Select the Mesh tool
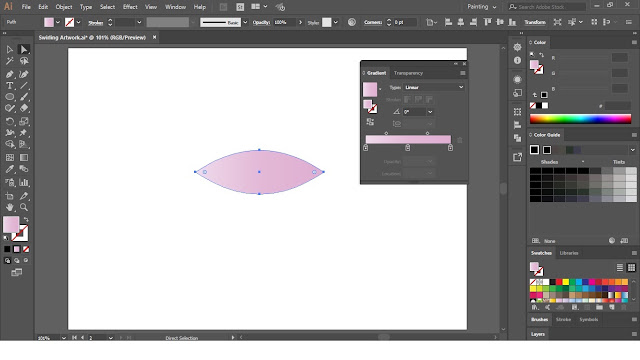Viewport: 640px width, 360px height. click(9, 158)
